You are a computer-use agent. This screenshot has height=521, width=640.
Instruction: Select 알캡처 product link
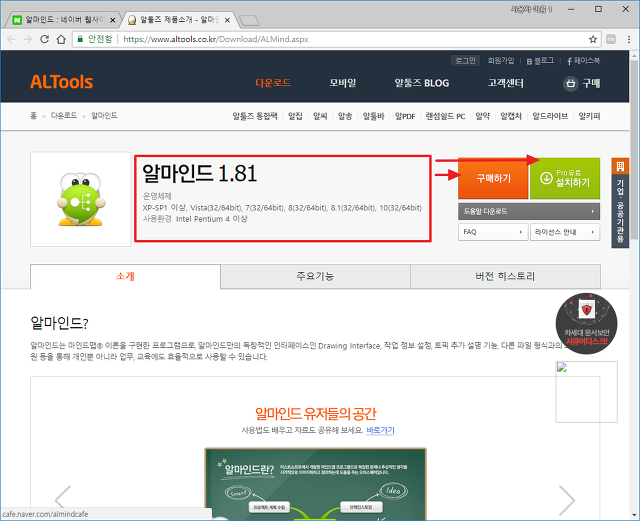(511, 116)
